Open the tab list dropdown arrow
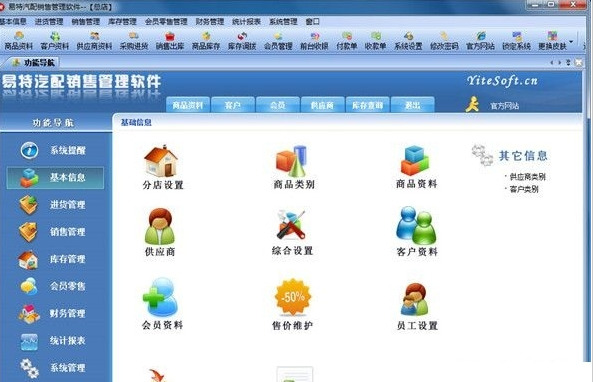596x382 pixels. 569,62
